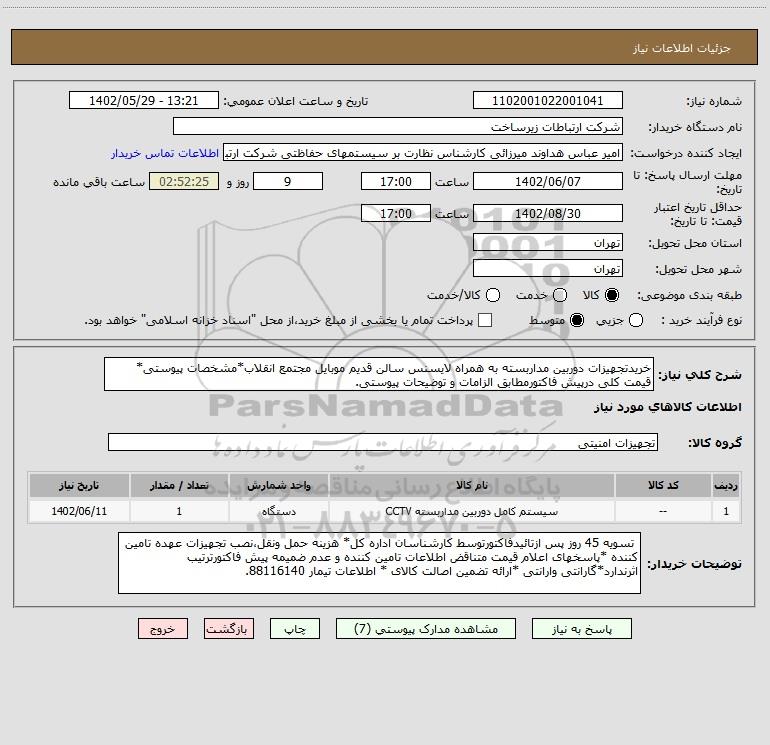Click the price validity time 17:00 field
This screenshot has height=745, width=770.
click(x=396, y=214)
